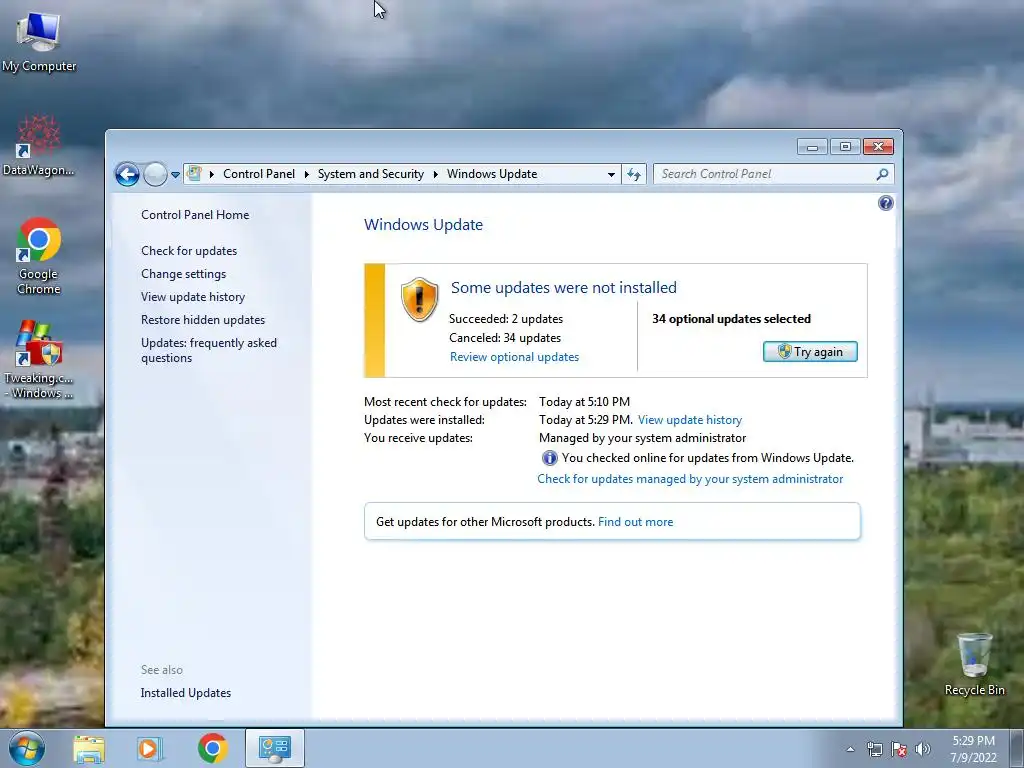The height and width of the screenshot is (768, 1024).
Task: Open View update history beside install time
Action: (690, 420)
